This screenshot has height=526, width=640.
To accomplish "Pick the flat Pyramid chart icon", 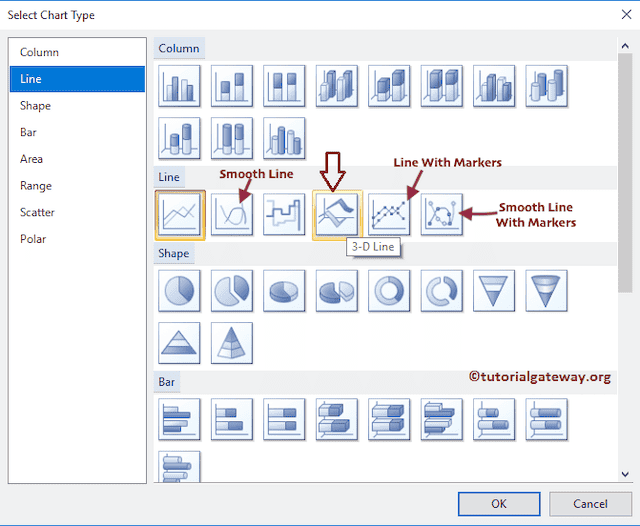I will [179, 343].
